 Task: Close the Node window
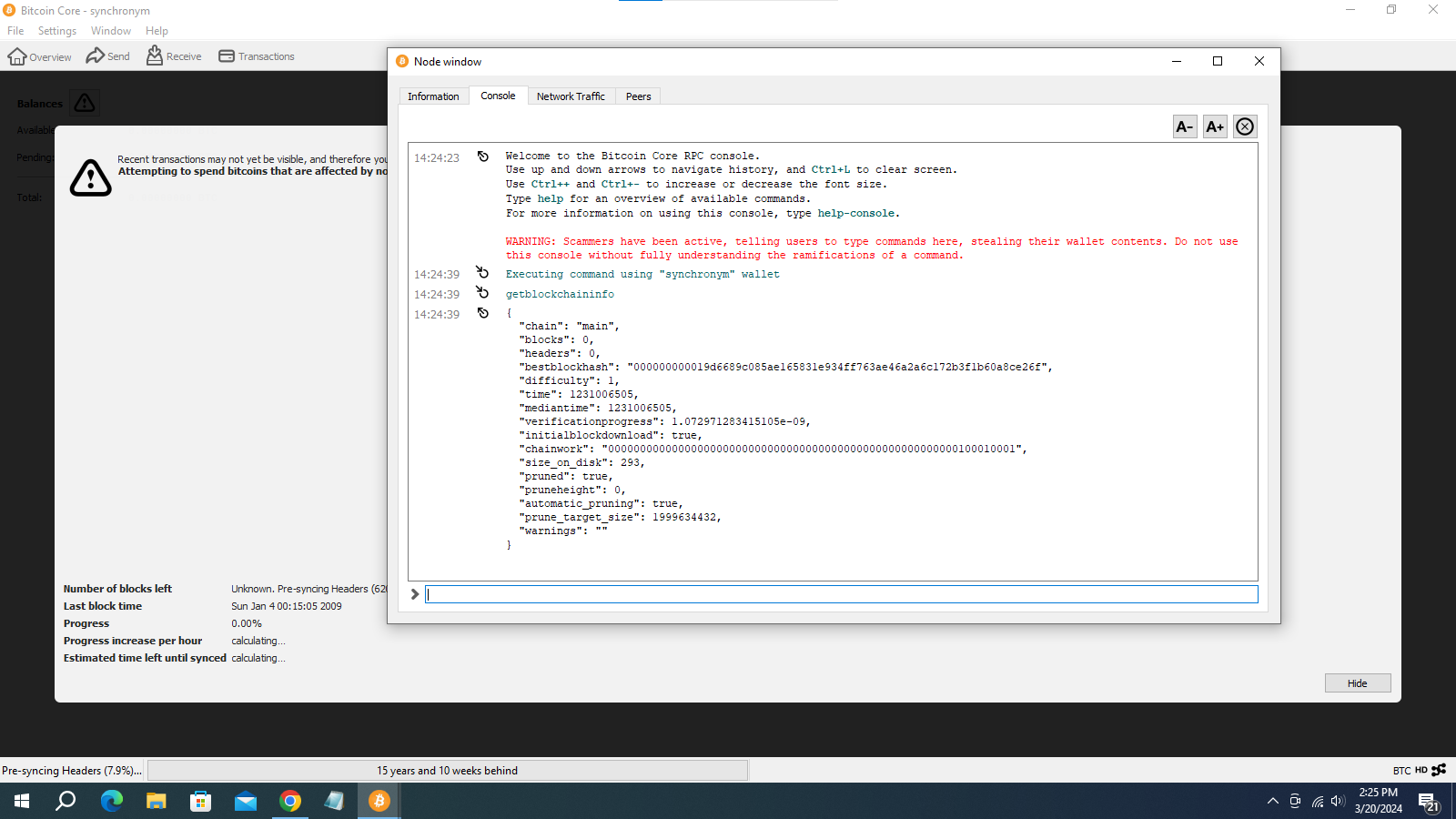tap(1259, 61)
